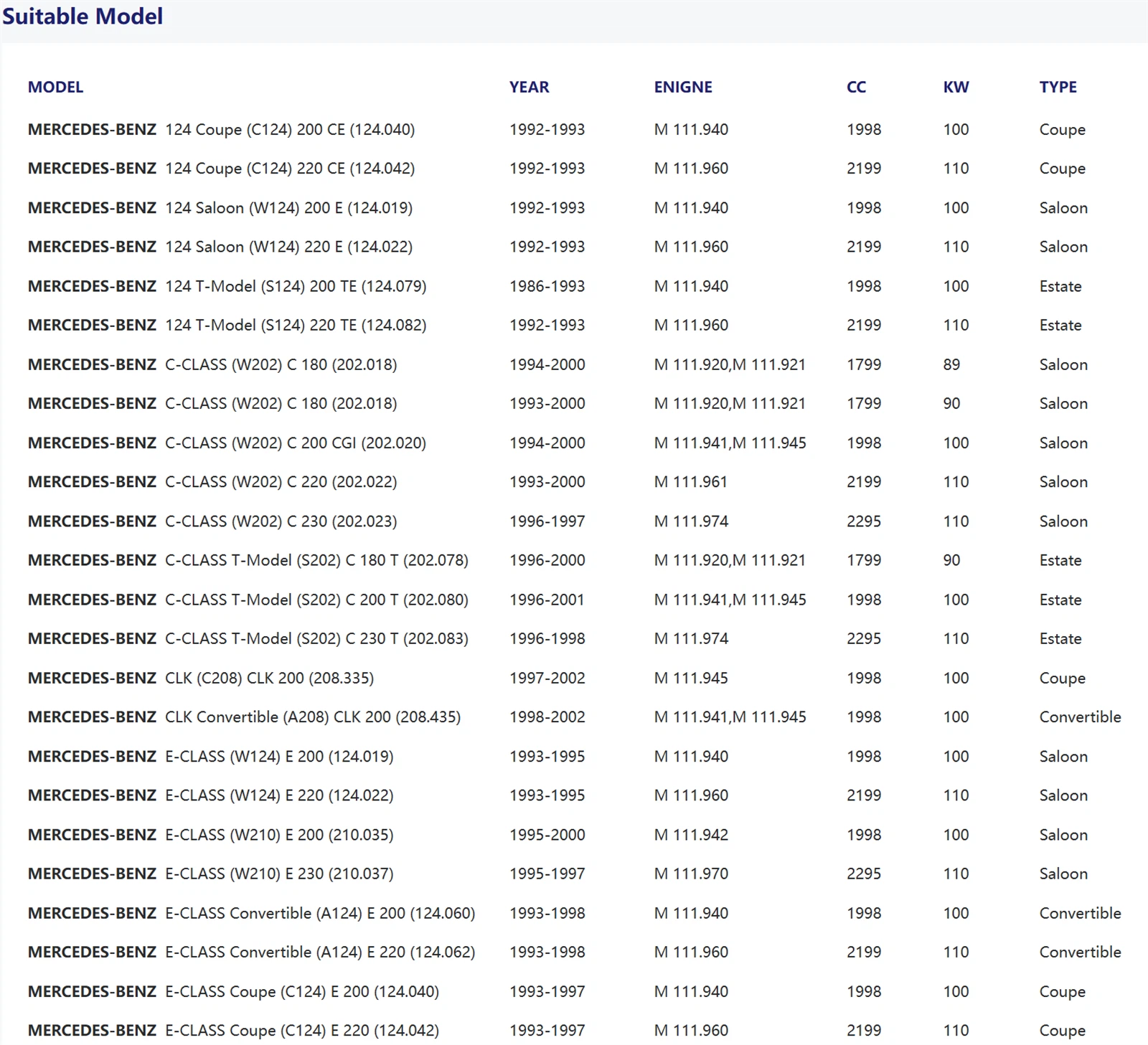Click Estate type in 220 TE (124.082) row
Viewport: 1148px width, 1045px height.
click(1060, 325)
